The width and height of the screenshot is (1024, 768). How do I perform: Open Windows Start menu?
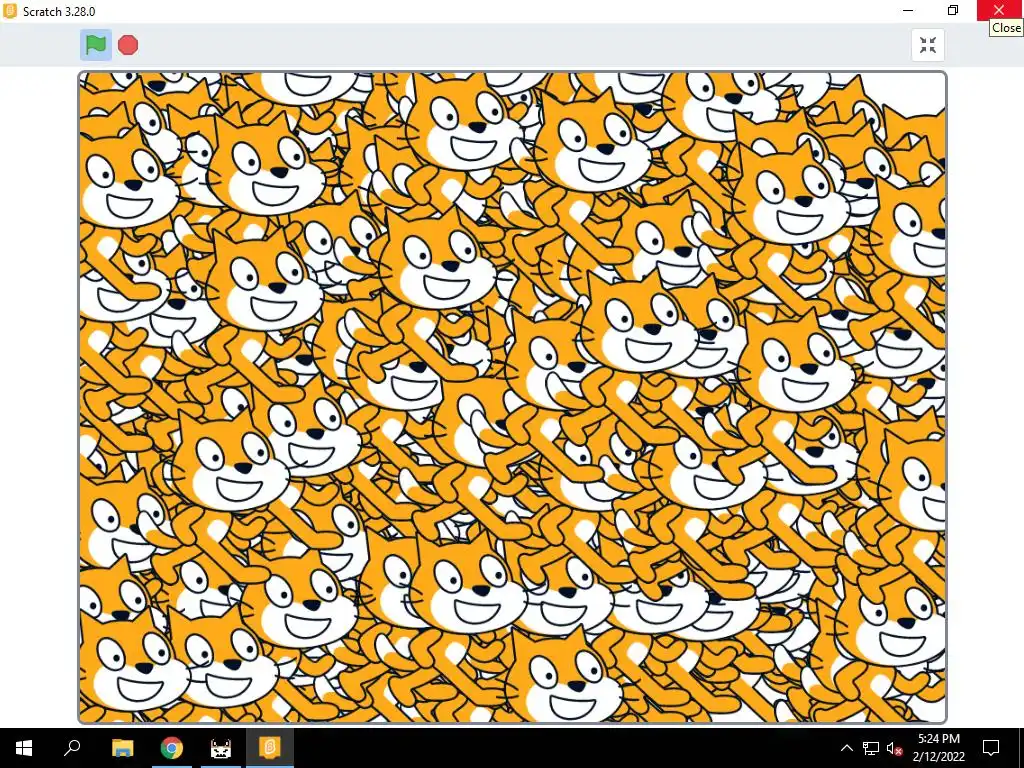coord(24,748)
